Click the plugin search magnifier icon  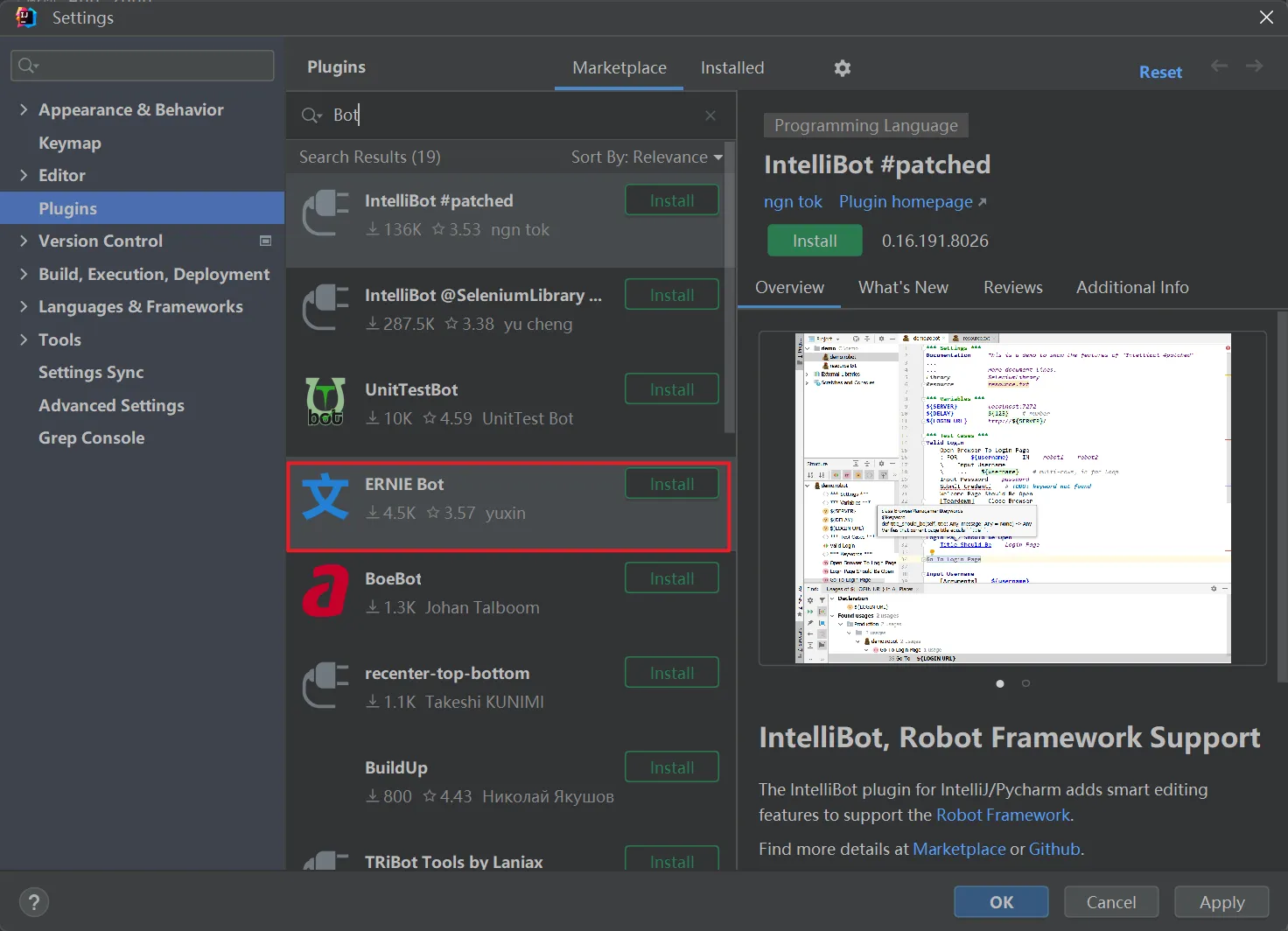coord(311,115)
